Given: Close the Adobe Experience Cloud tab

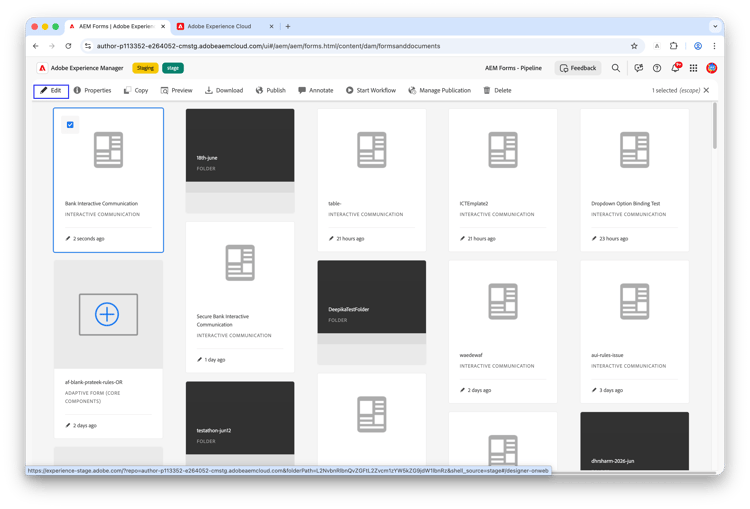Looking at the screenshot, I should click(x=271, y=26).
